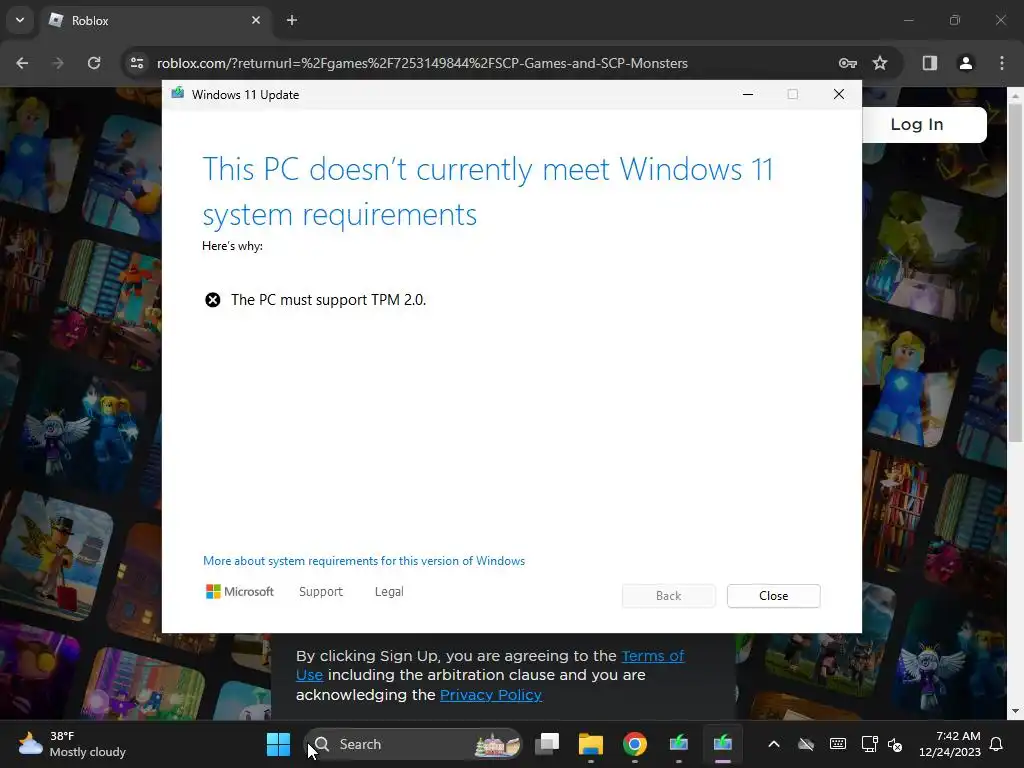Click the Microsoft logo
Viewport: 1024px width, 768px height.
pos(240,592)
